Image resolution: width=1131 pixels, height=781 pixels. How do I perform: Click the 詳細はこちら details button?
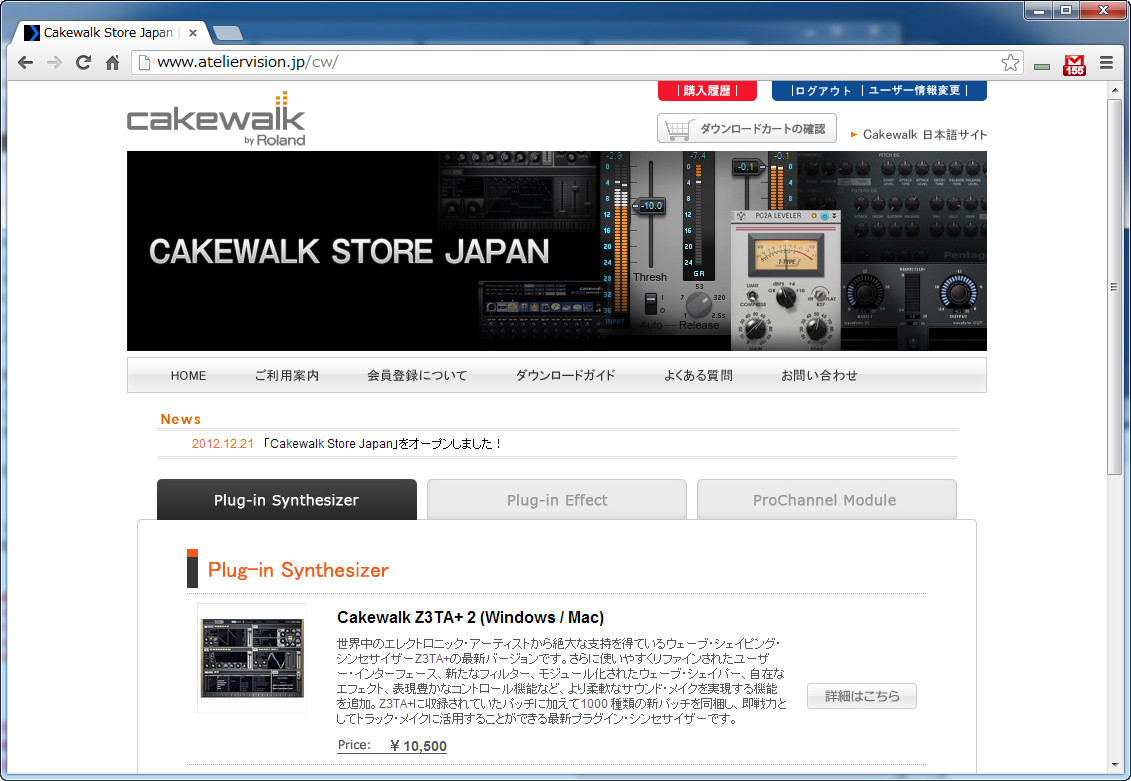tap(862, 696)
